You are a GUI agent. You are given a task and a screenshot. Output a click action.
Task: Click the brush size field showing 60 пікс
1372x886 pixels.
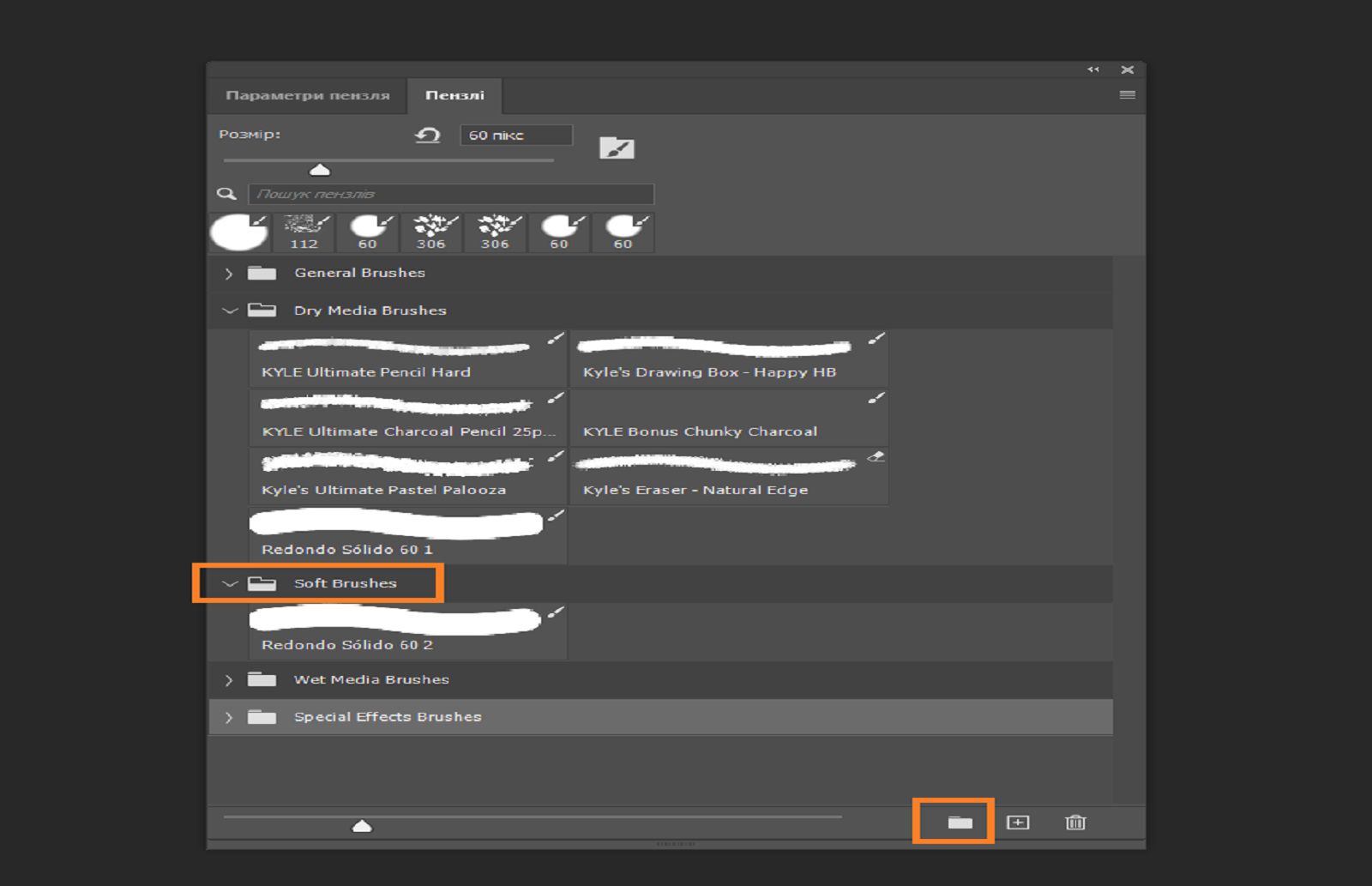pos(516,135)
